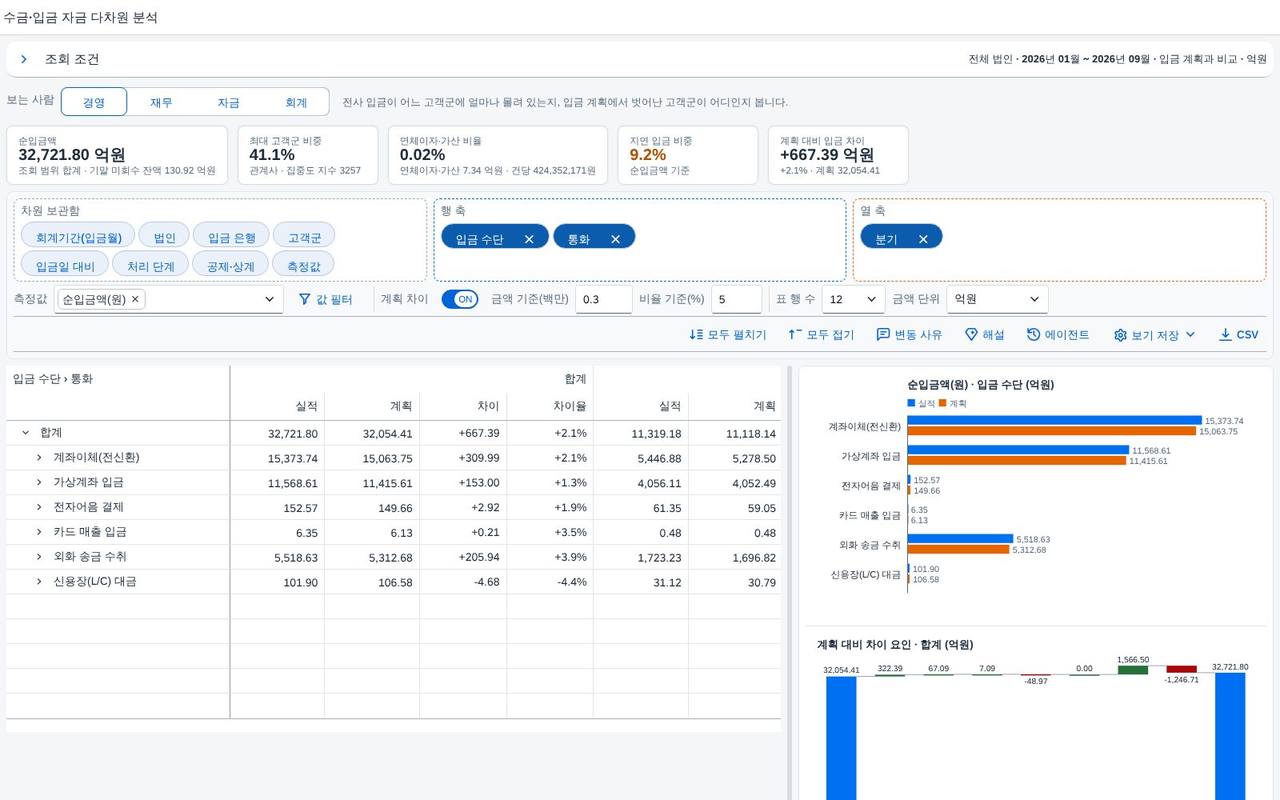Screen dimensions: 1280x800
Task: Open 보기 저장 settings menu
Action: [x=1154, y=335]
